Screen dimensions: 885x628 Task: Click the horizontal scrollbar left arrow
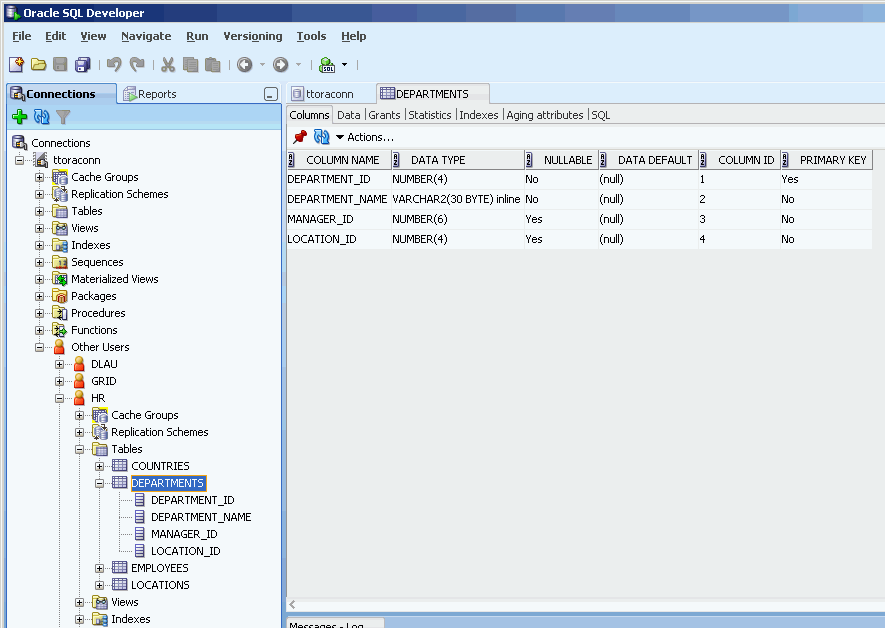pos(292,604)
